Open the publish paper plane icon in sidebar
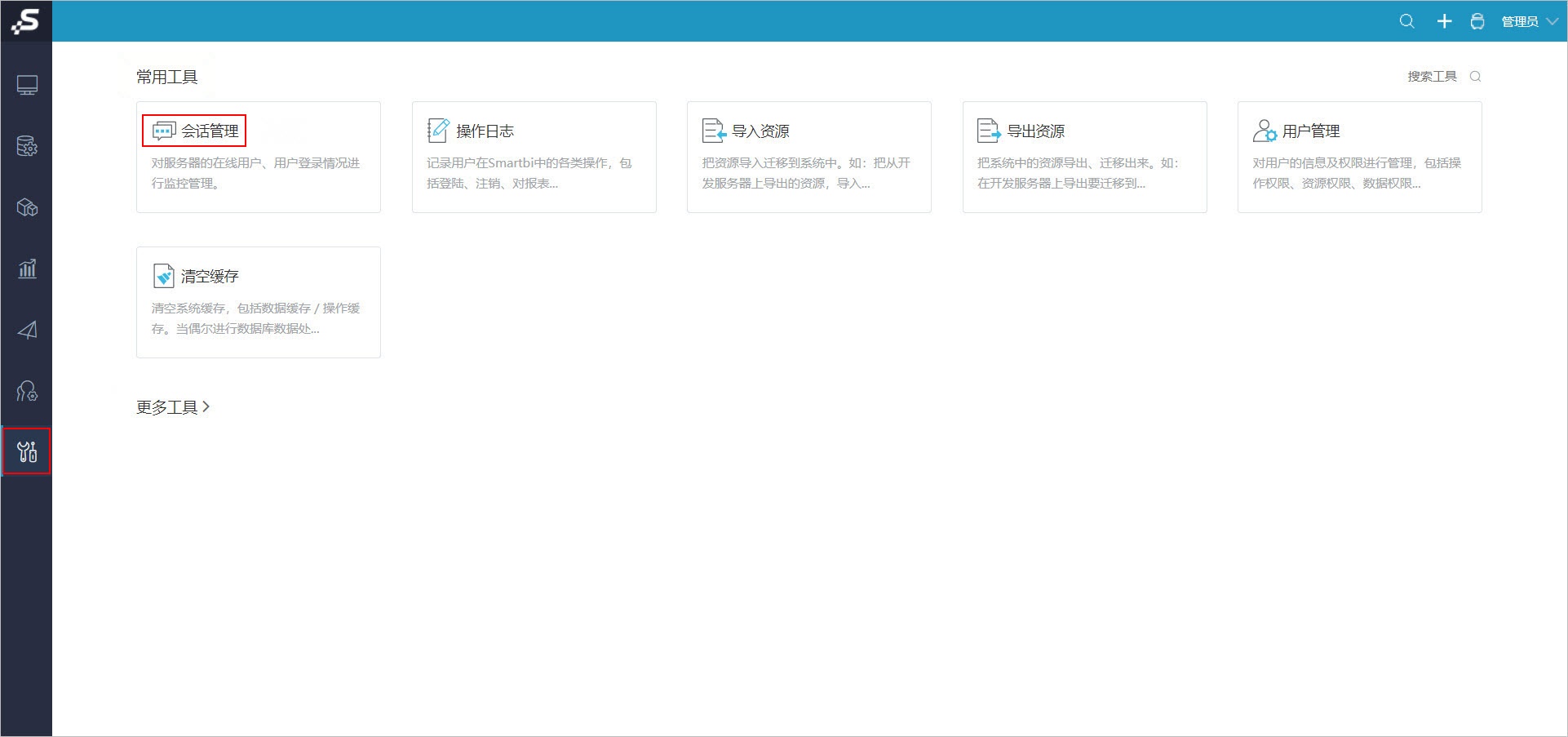This screenshot has width=1568, height=737. click(27, 330)
